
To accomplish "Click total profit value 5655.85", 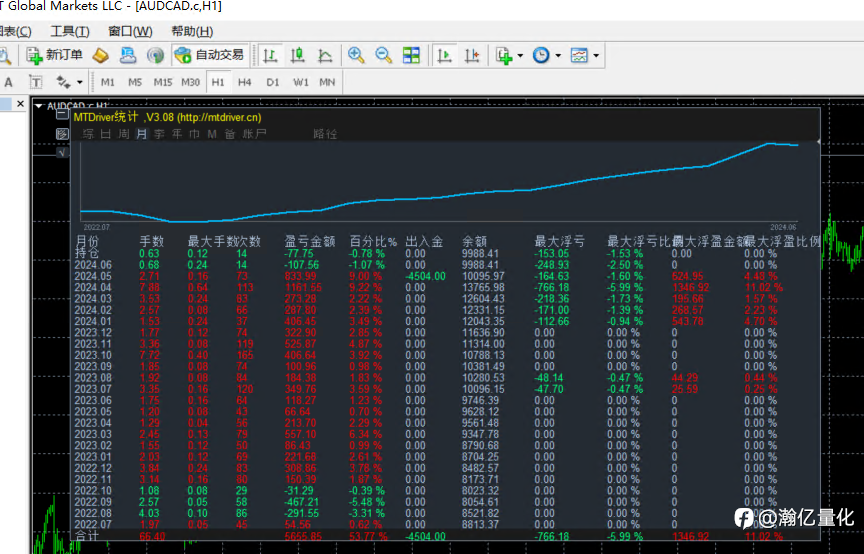I will (x=303, y=536).
